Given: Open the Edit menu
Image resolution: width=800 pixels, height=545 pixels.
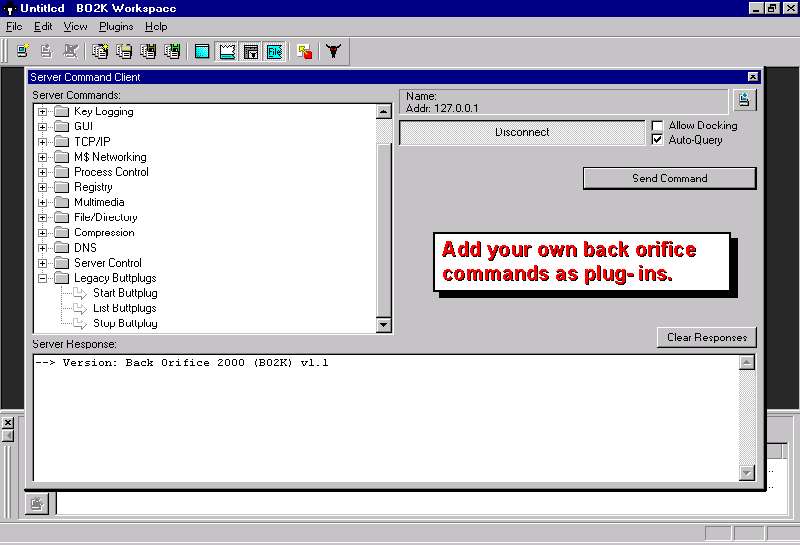Looking at the screenshot, I should pyautogui.click(x=43, y=27).
